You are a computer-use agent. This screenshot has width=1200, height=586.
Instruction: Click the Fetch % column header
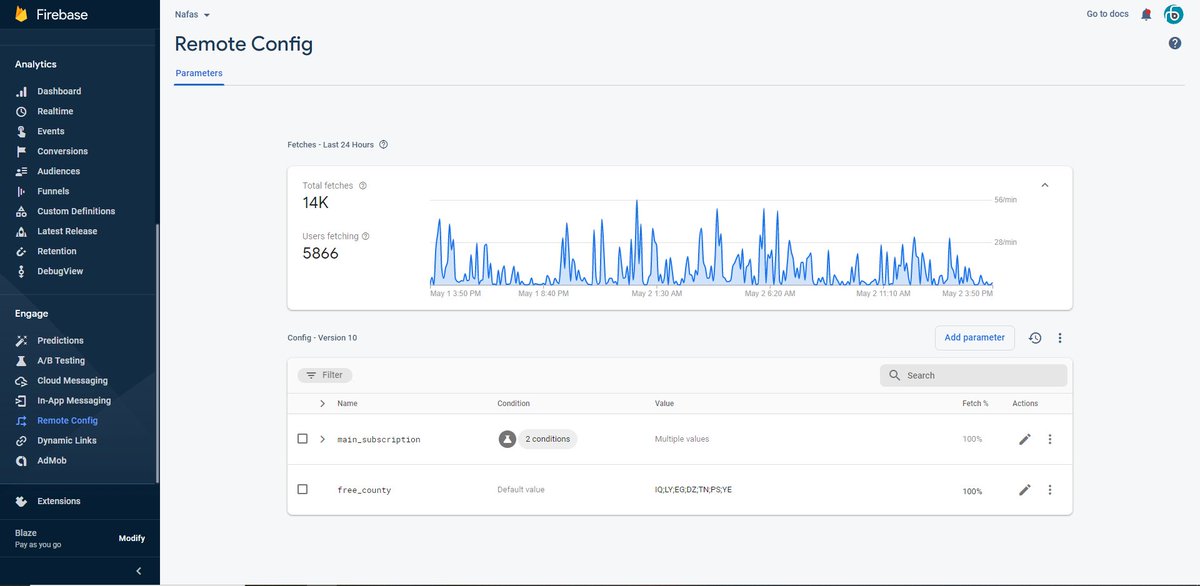pos(975,403)
